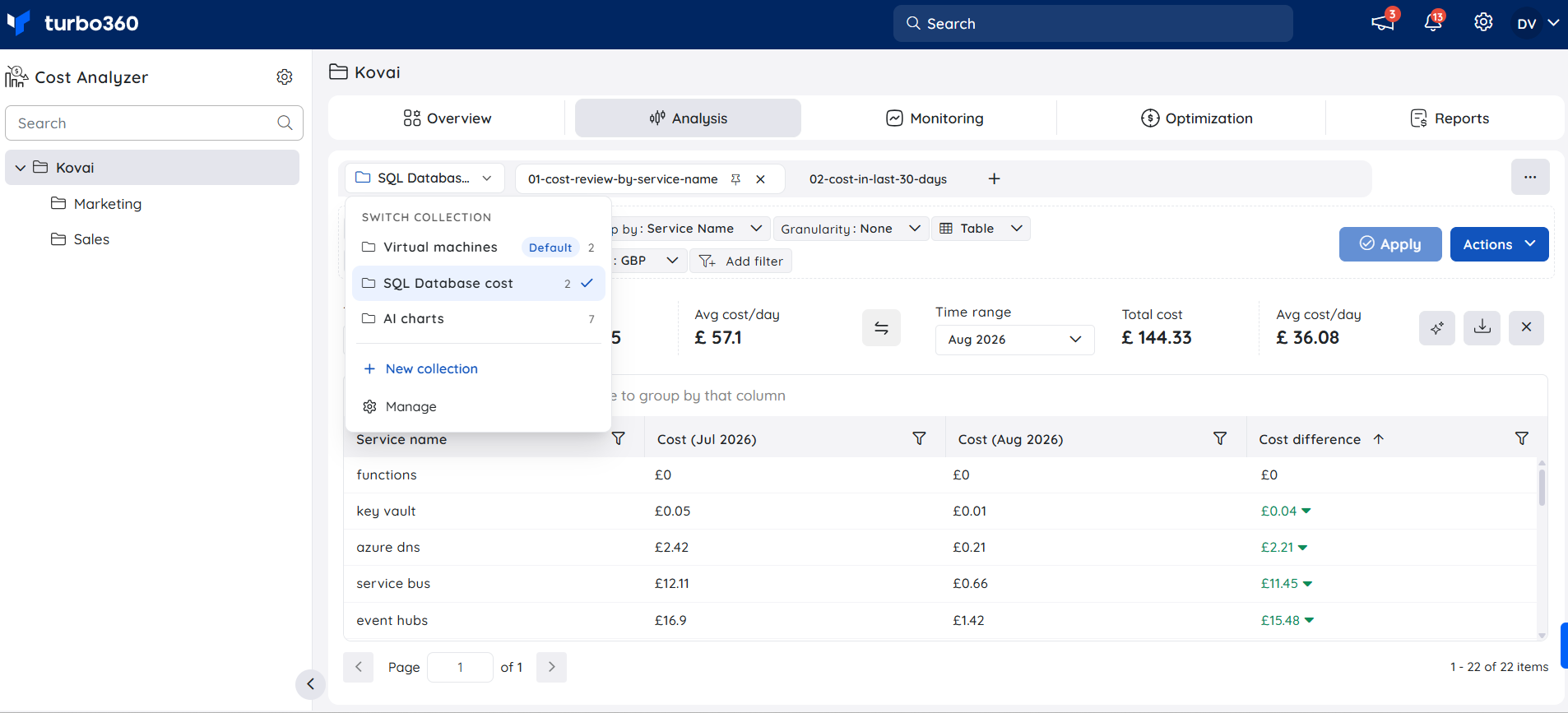Select the azure dns service row
Image resolution: width=1568 pixels, height=713 pixels.
tap(939, 548)
